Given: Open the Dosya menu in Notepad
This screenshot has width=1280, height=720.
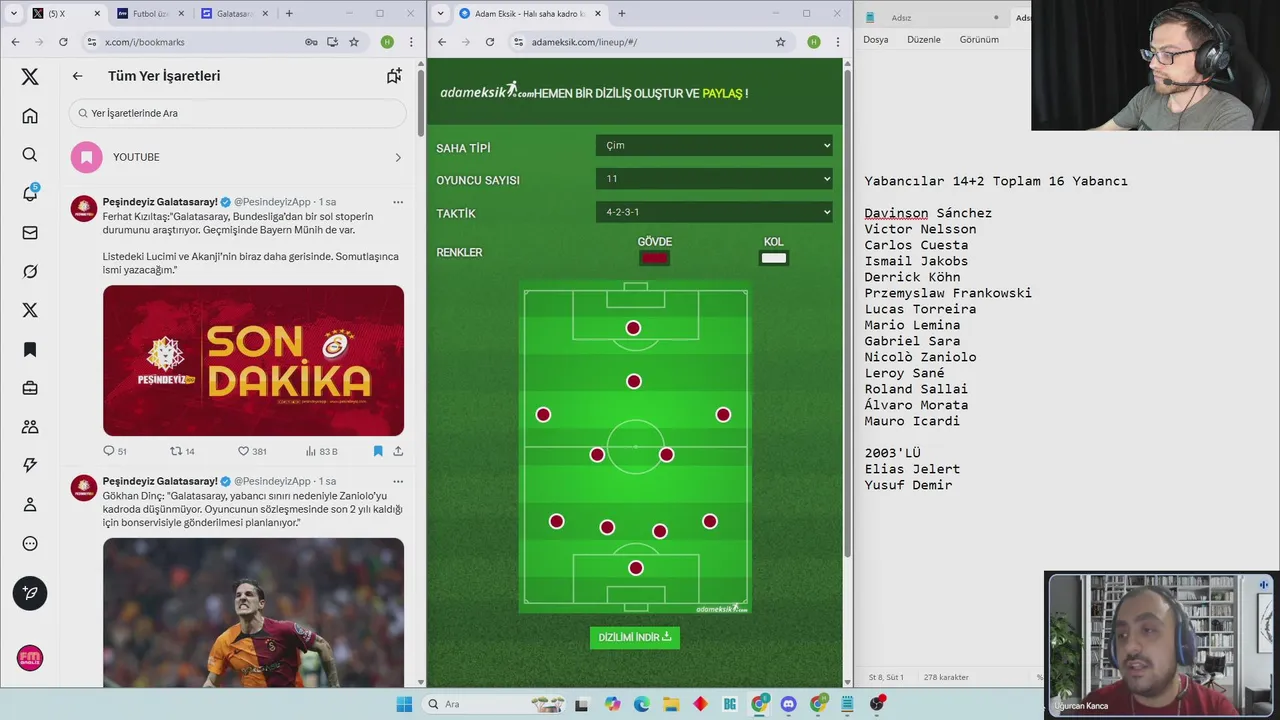Looking at the screenshot, I should tap(876, 40).
